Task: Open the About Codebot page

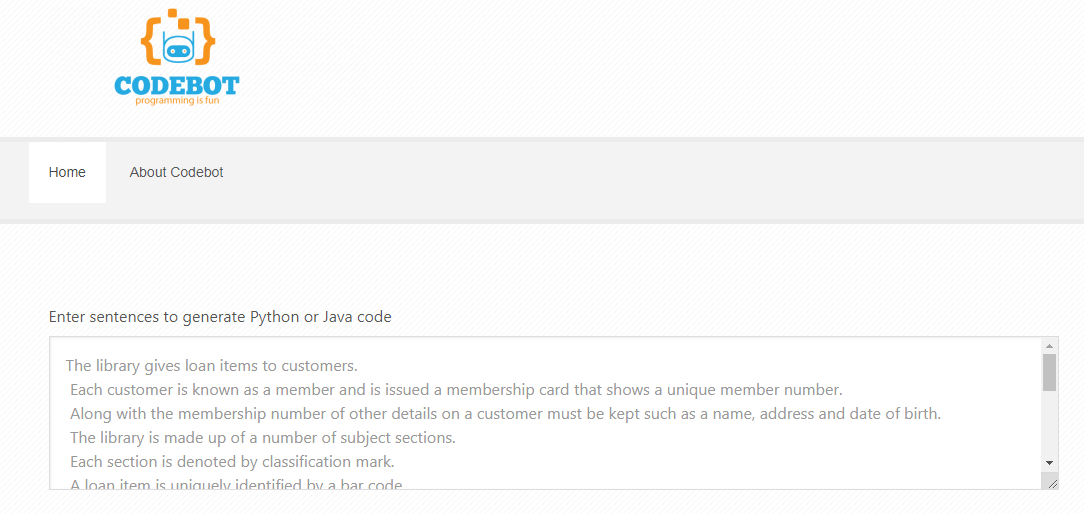Action: pos(176,172)
